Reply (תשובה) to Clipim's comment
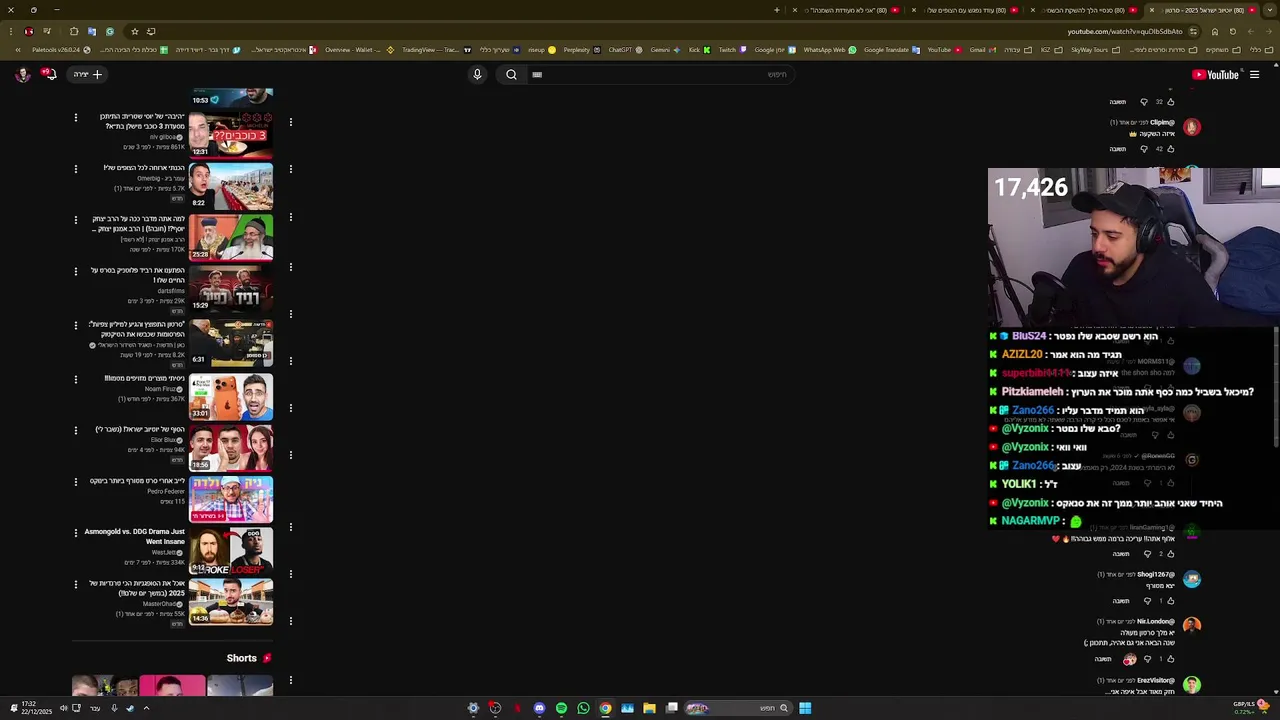The height and width of the screenshot is (720, 1280). 1118,149
